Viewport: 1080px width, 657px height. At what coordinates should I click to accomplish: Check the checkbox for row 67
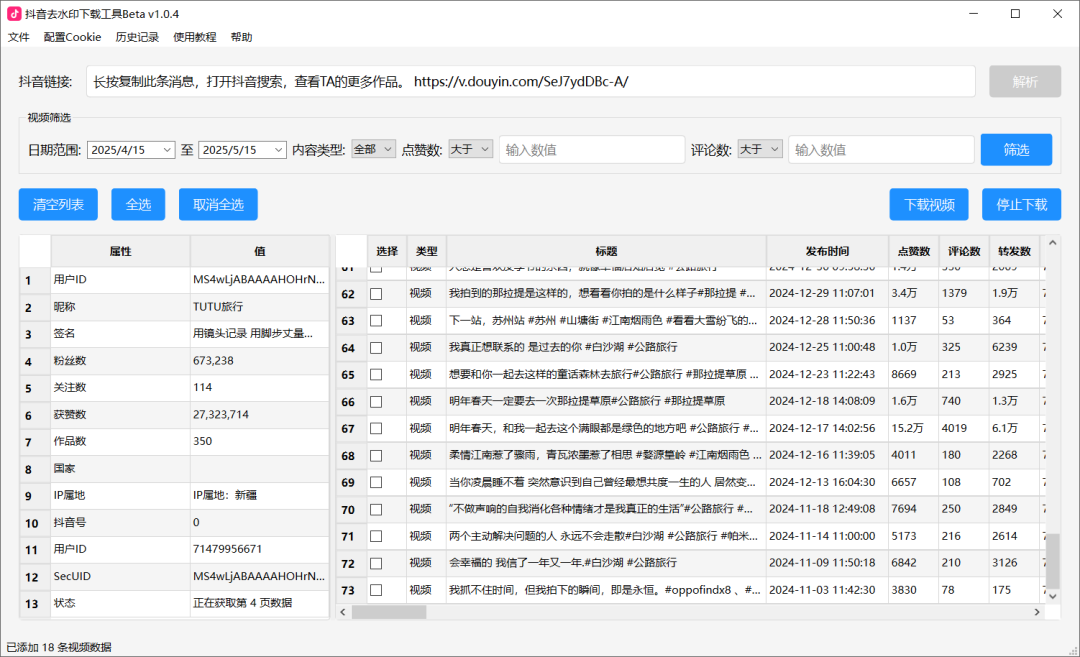point(376,428)
